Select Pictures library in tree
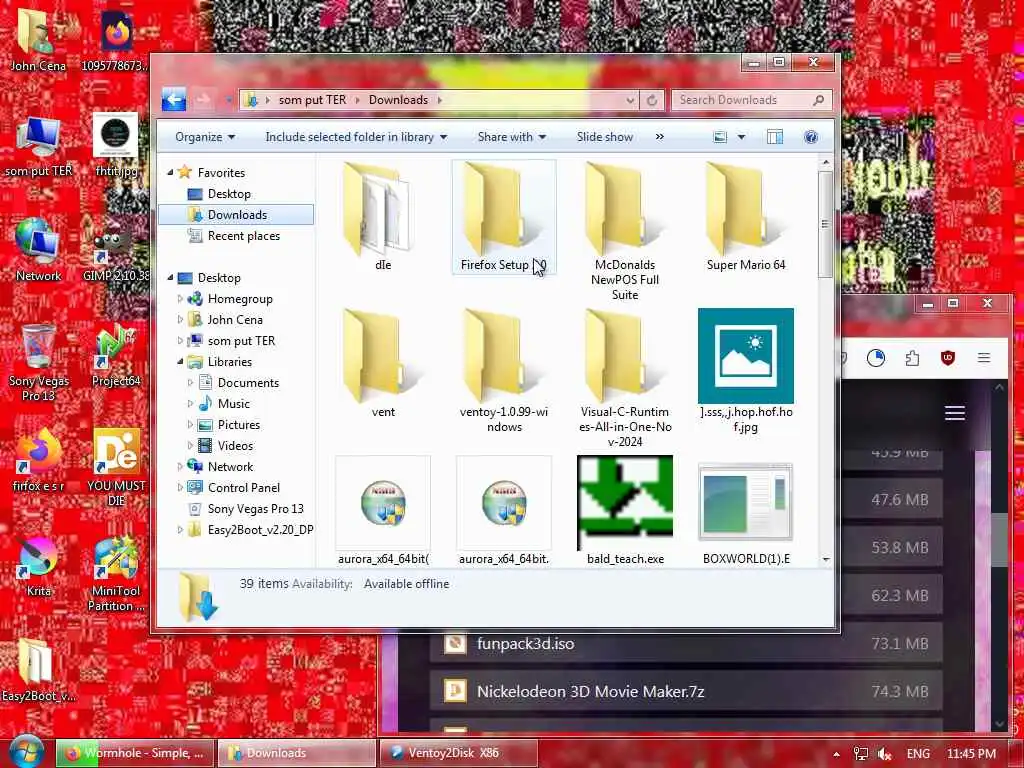The width and height of the screenshot is (1024, 768). [x=238, y=424]
